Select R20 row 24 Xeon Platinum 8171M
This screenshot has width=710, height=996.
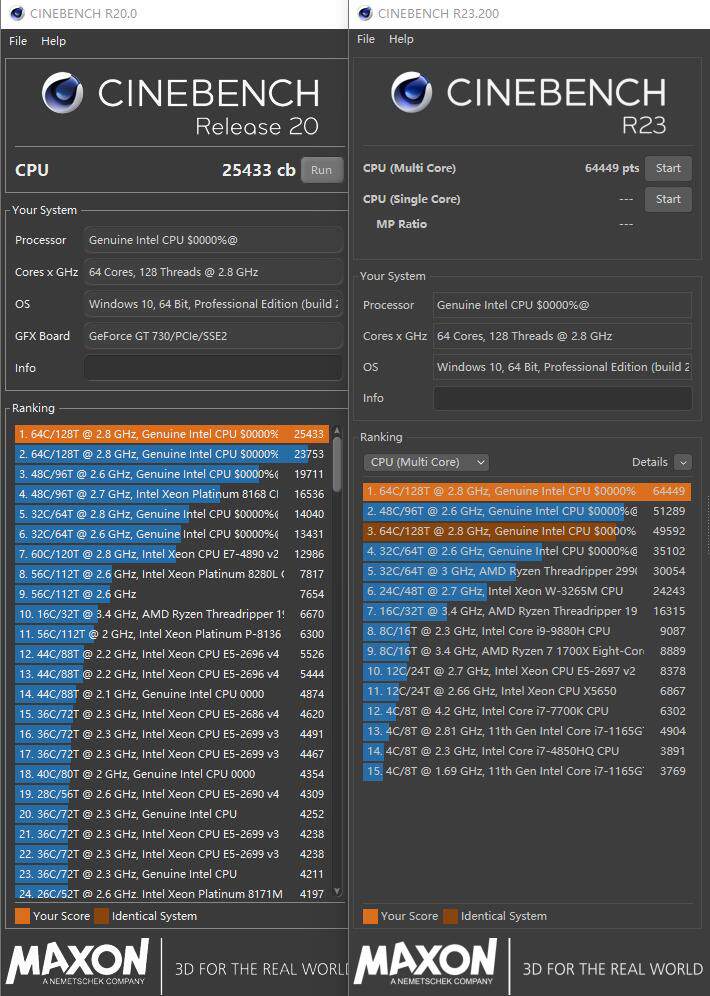(172, 894)
